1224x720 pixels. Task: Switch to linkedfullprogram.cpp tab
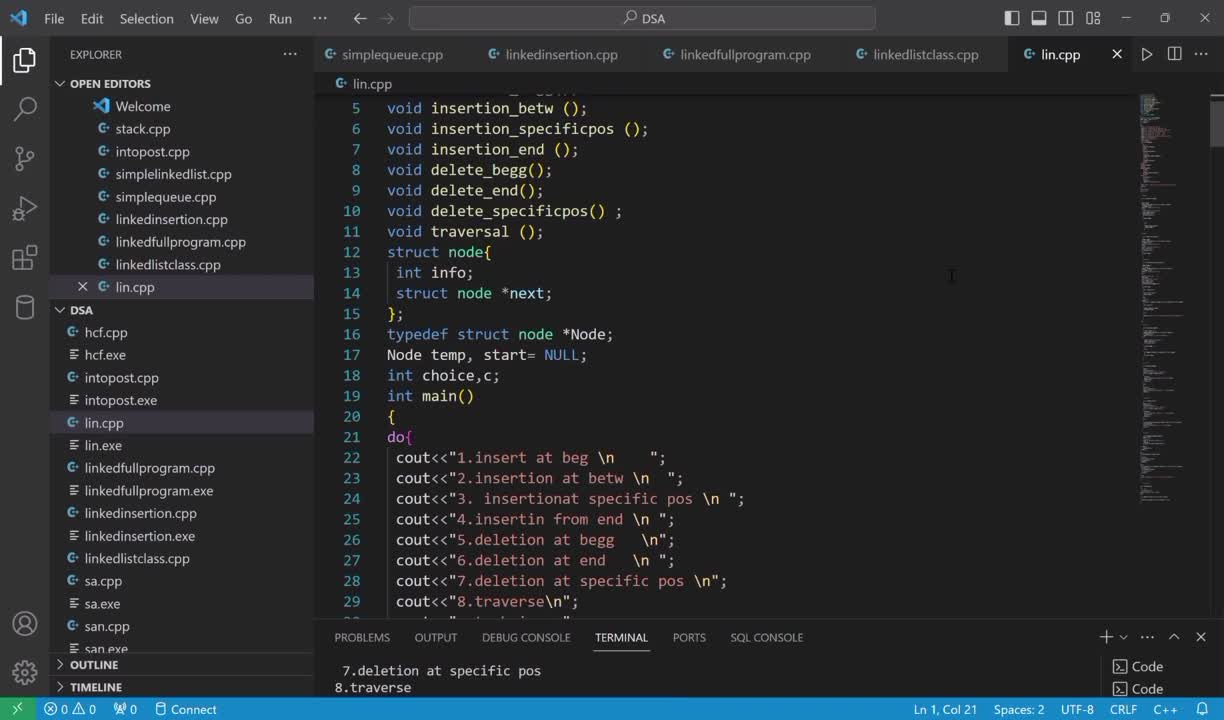pyautogui.click(x=745, y=54)
